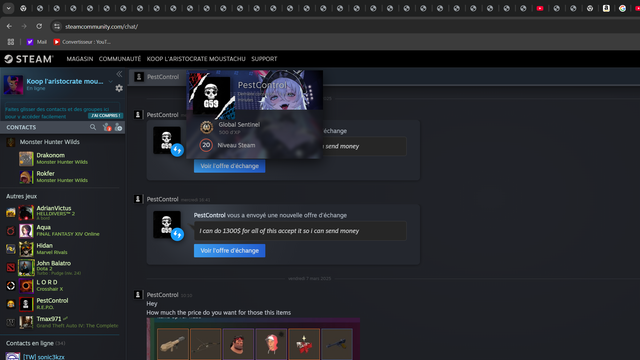640x360 pixels.
Task: Click the Dota 2 icon beside John Balatro
Action: [11, 268]
